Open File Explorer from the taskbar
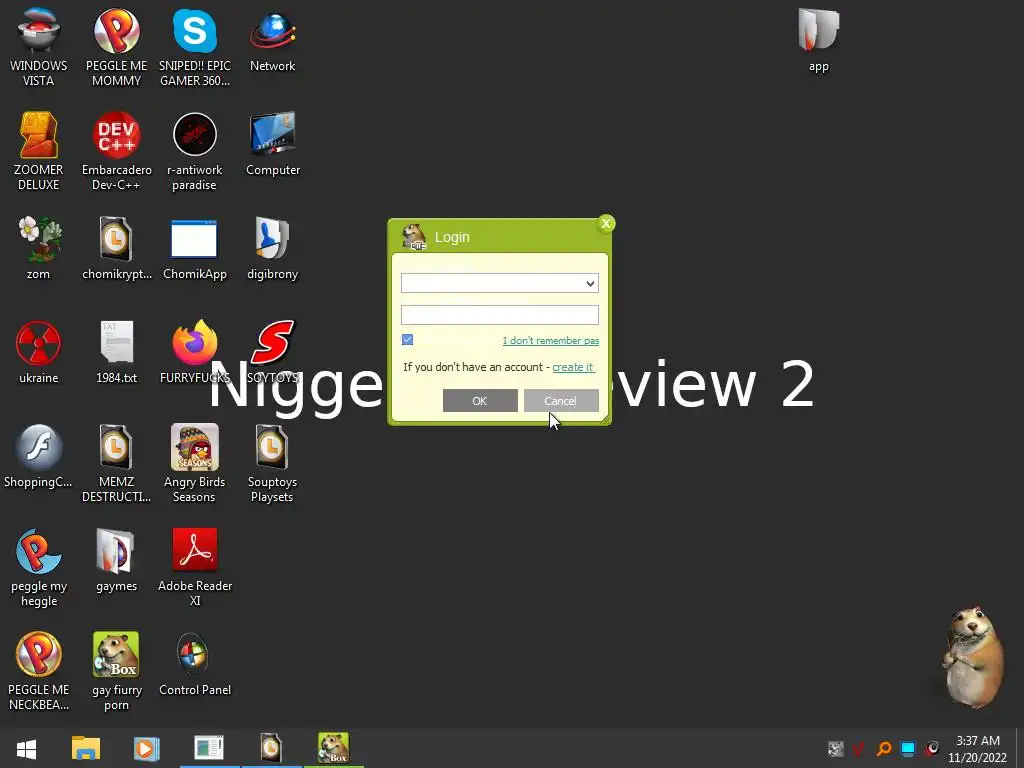The height and width of the screenshot is (768, 1024). [x=86, y=748]
